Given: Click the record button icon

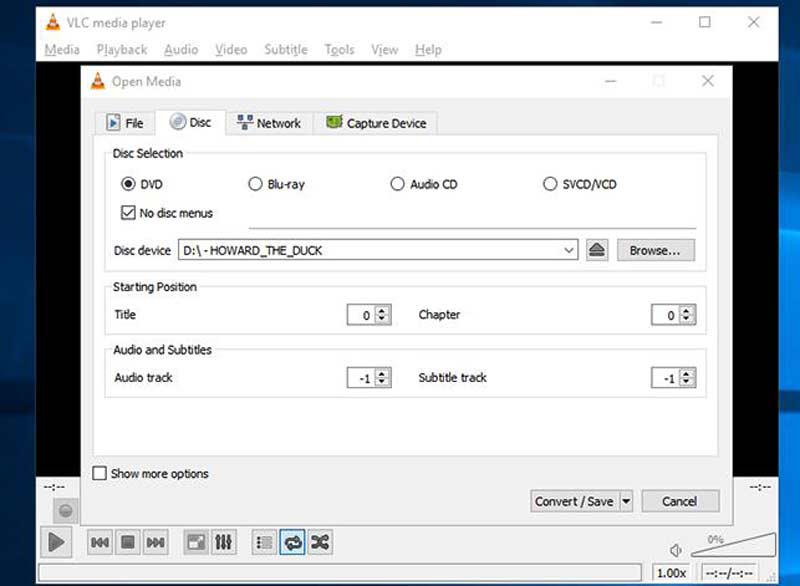Looking at the screenshot, I should [x=65, y=511].
